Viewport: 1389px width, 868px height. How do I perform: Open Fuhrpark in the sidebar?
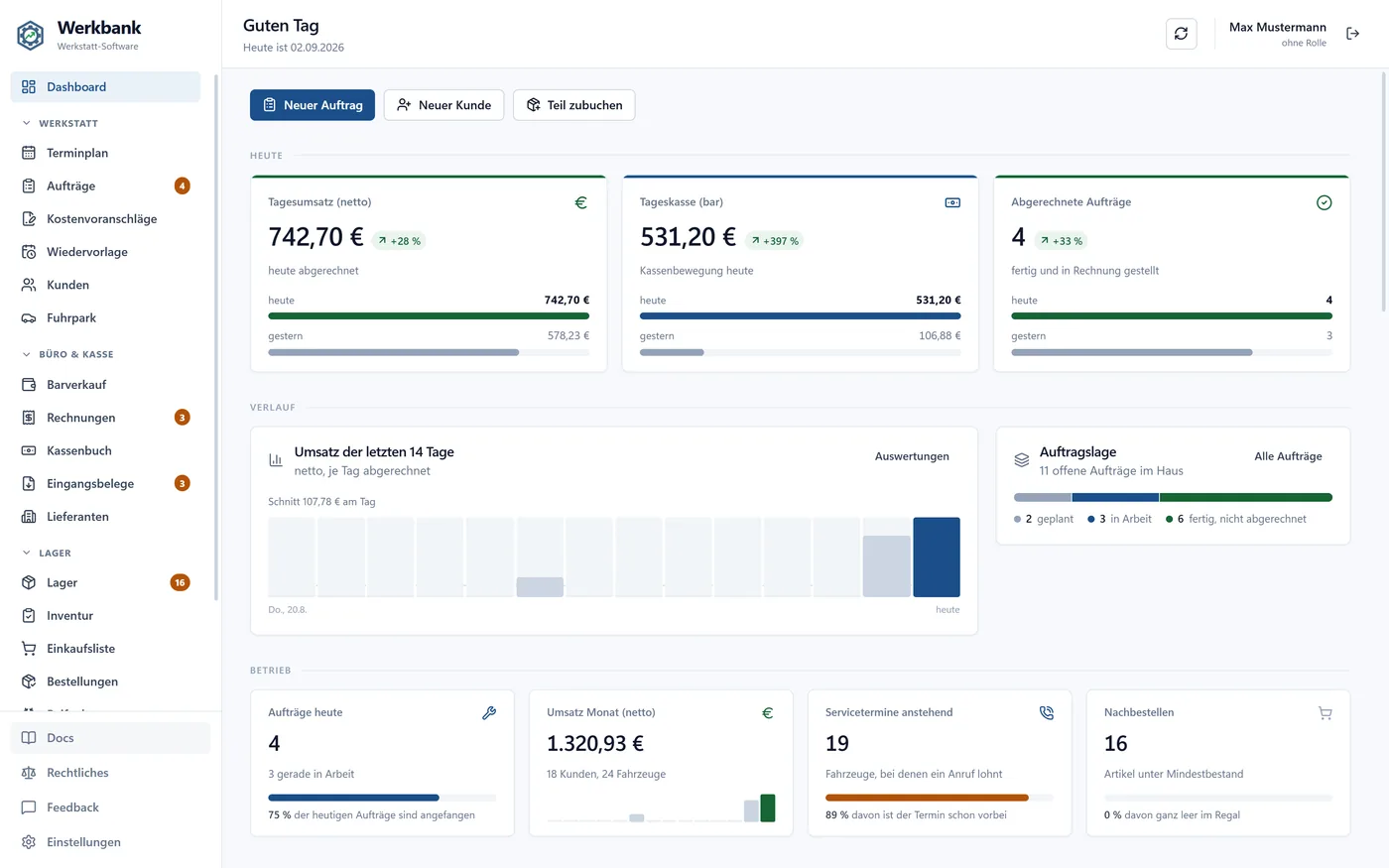coord(105,318)
